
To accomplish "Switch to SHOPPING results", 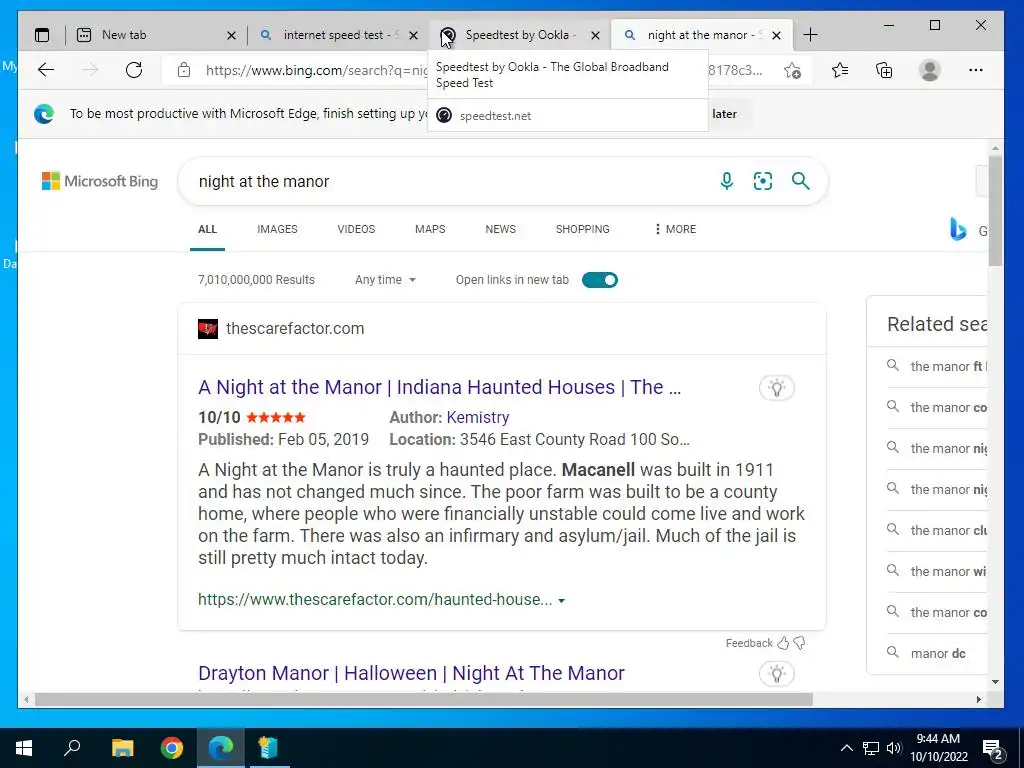I will (583, 229).
